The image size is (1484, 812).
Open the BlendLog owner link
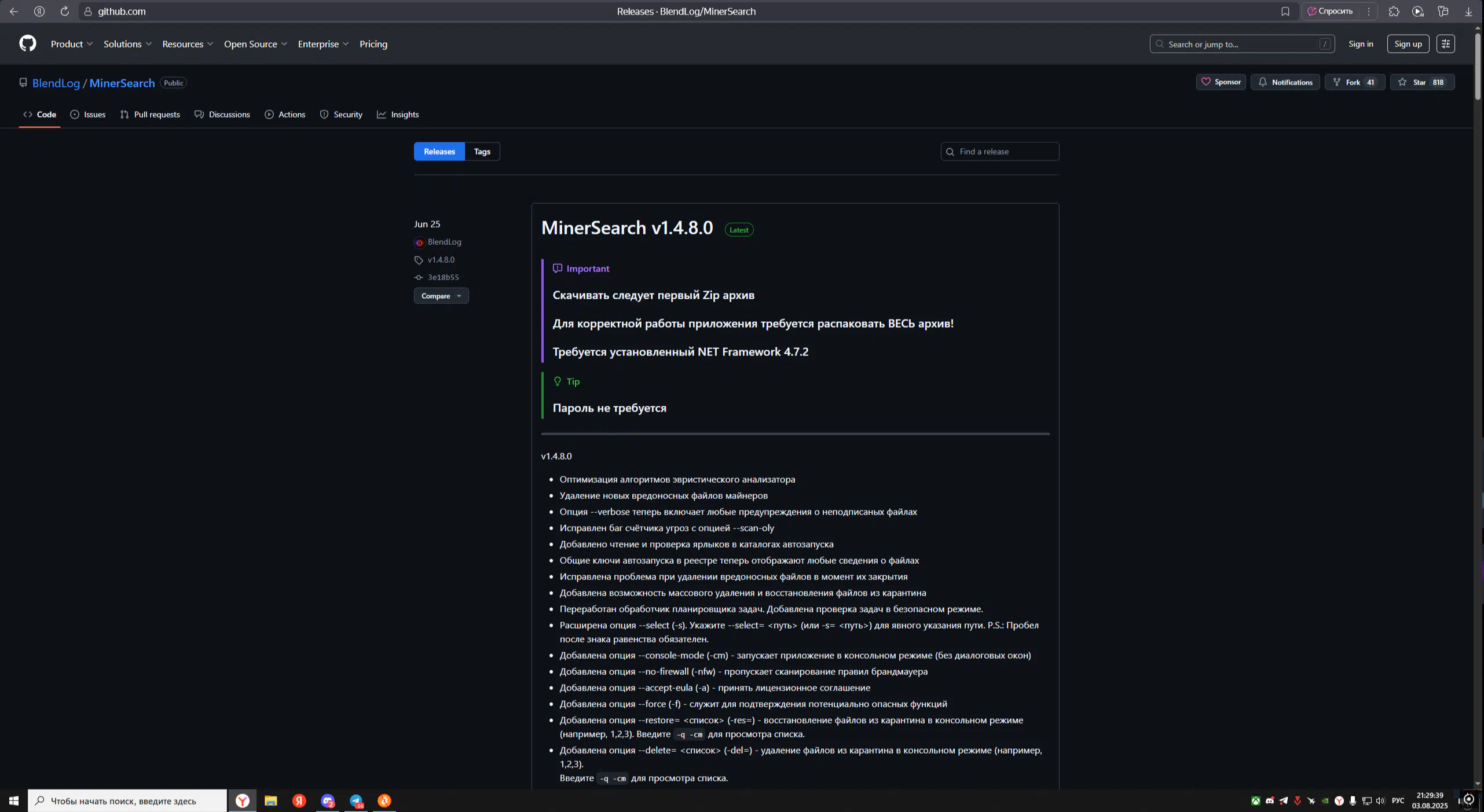click(56, 83)
